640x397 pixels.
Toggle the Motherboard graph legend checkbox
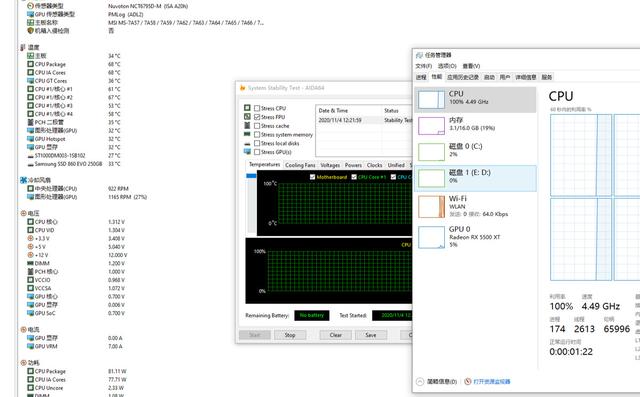click(312, 177)
